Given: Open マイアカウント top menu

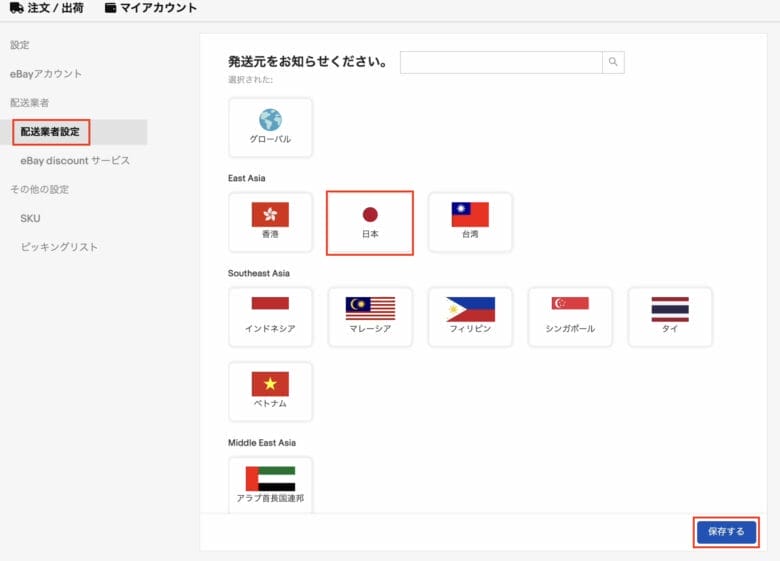Looking at the screenshot, I should (x=151, y=8).
